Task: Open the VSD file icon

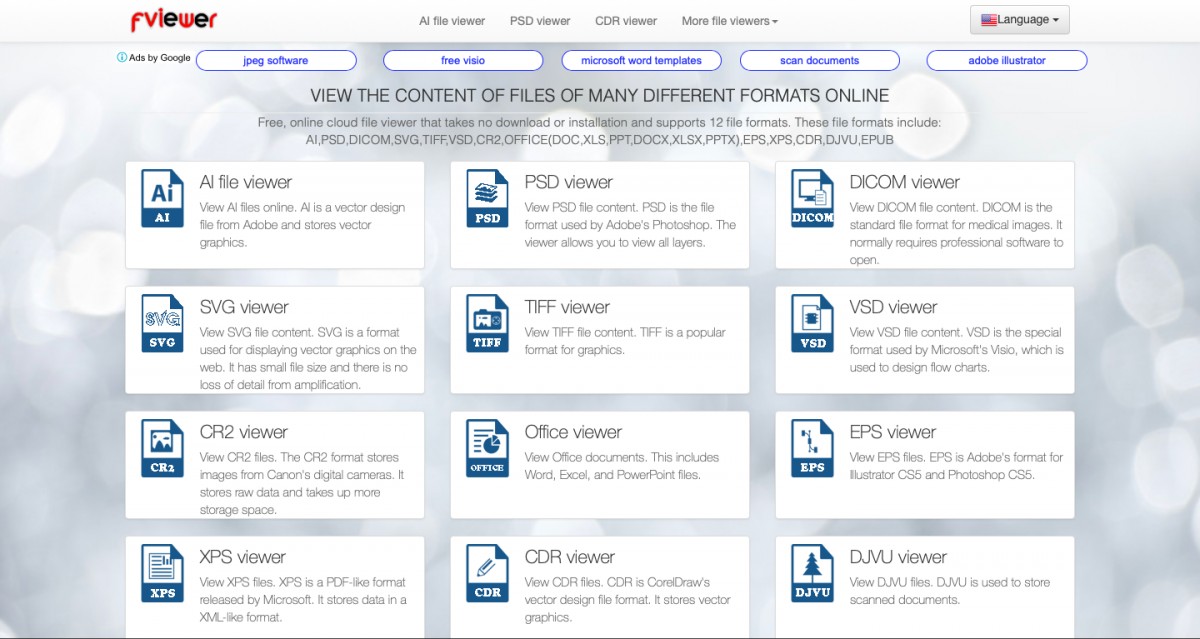Action: 812,323
